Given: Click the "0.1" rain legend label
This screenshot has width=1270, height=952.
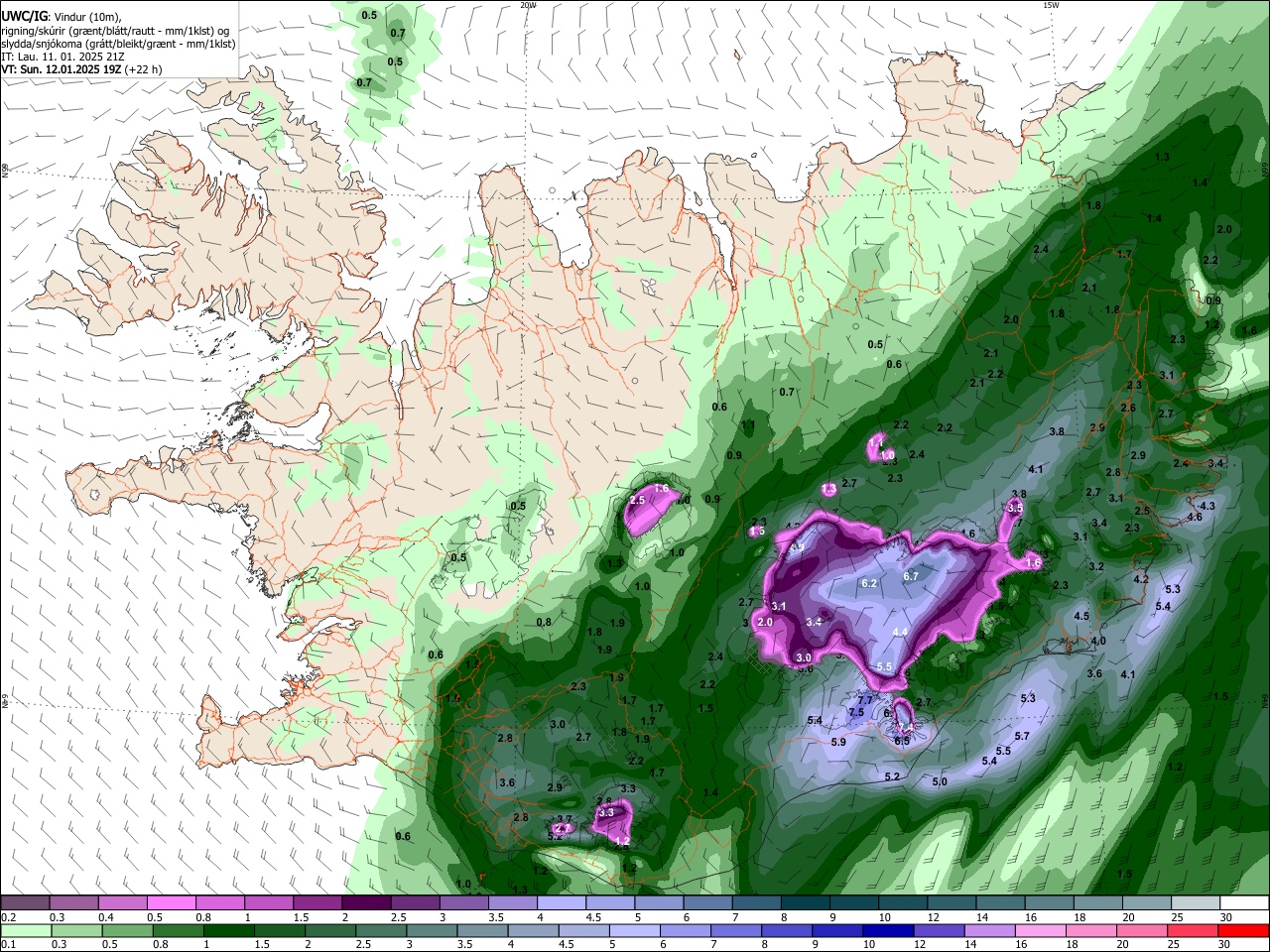Looking at the screenshot, I should [7, 945].
